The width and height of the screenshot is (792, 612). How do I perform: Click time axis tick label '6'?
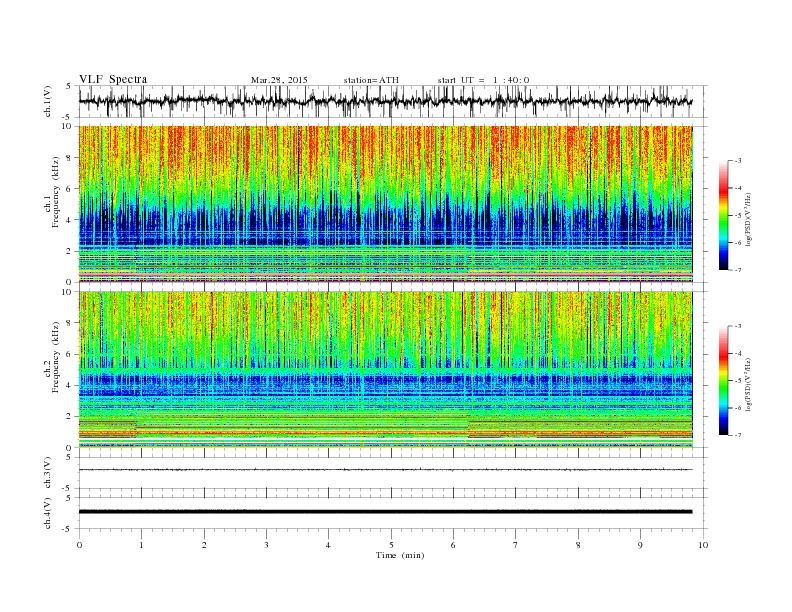coord(453,545)
